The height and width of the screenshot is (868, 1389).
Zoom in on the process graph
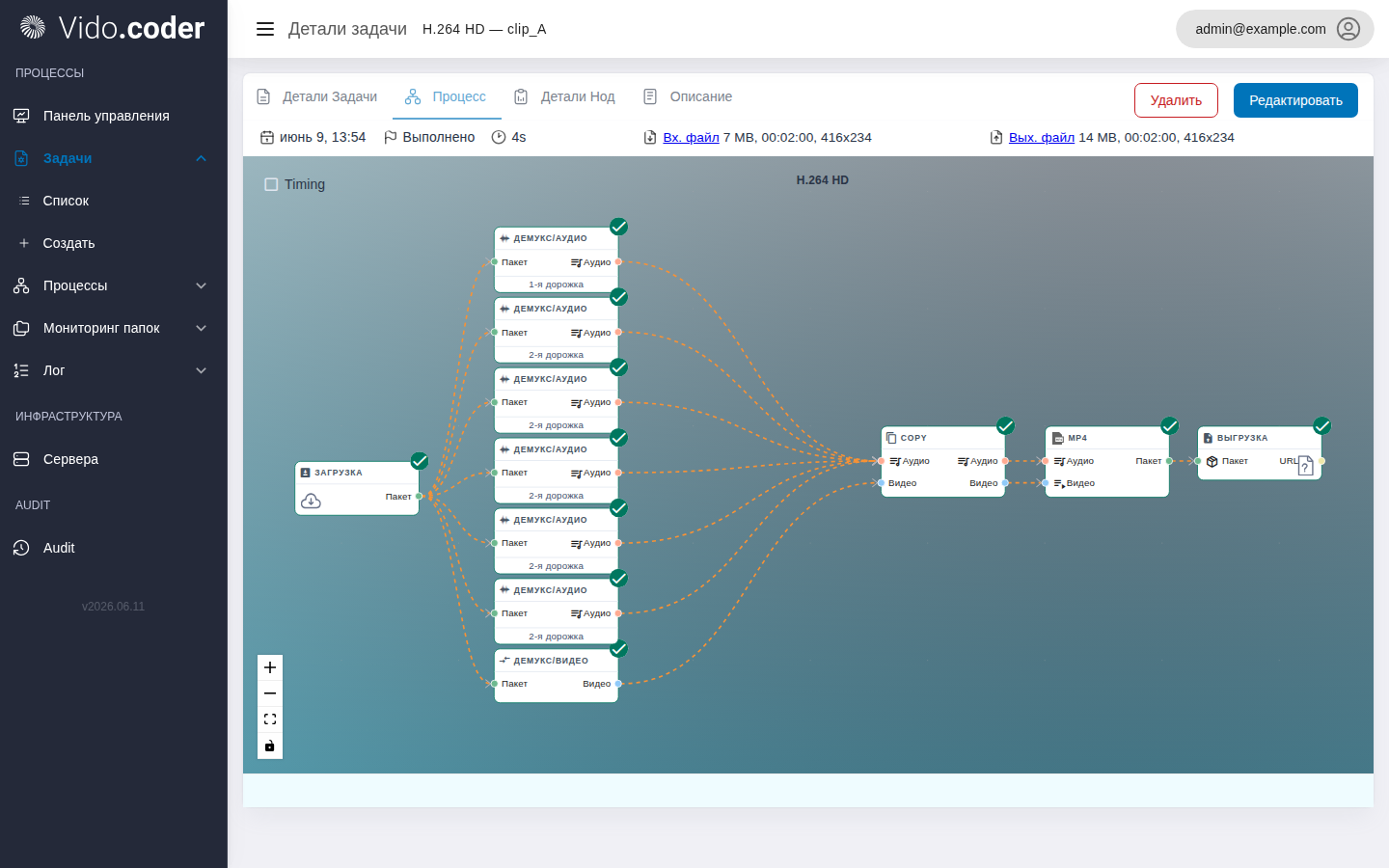pos(270,667)
